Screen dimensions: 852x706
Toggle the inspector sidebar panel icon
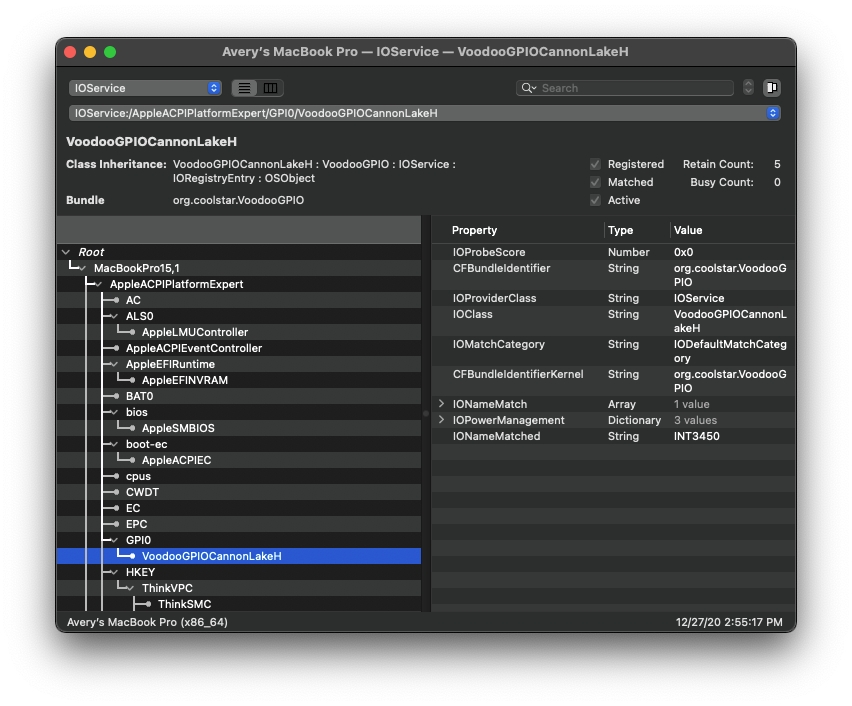[772, 88]
